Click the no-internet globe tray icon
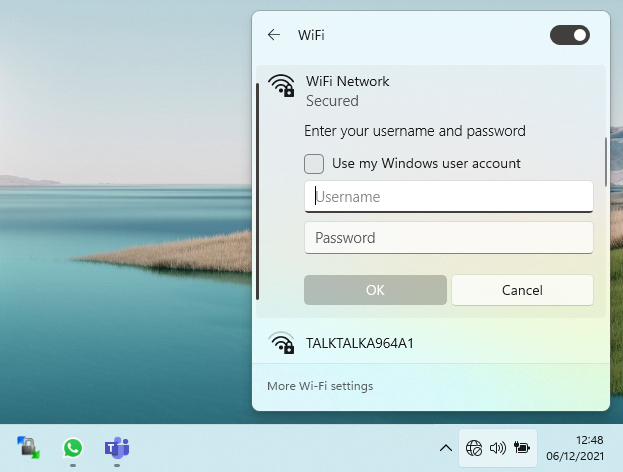This screenshot has height=472, width=623. pyautogui.click(x=474, y=448)
